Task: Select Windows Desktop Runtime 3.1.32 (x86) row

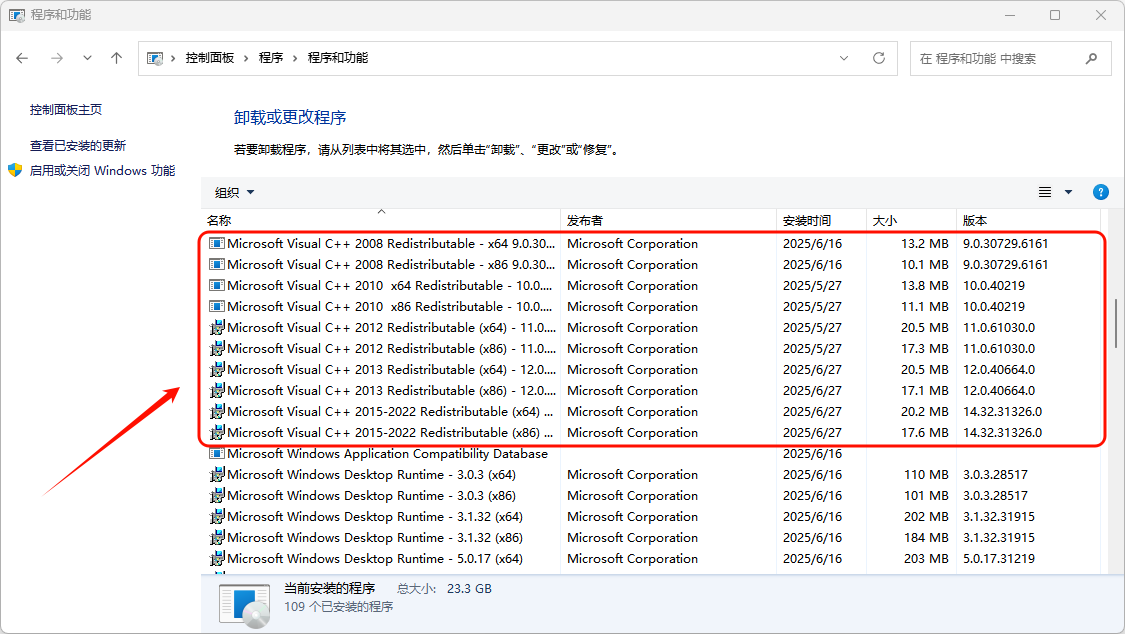Action: pos(653,538)
